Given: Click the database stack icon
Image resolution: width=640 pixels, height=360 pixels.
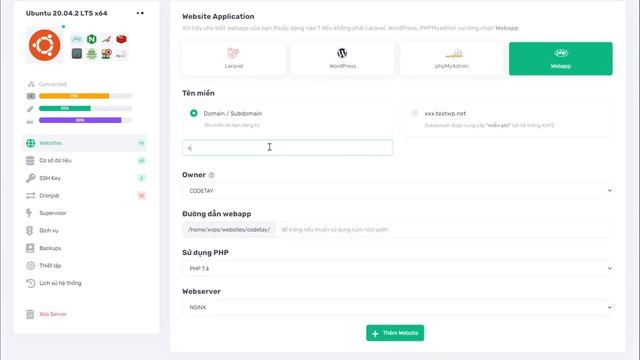Looking at the screenshot, I should (x=30, y=160).
